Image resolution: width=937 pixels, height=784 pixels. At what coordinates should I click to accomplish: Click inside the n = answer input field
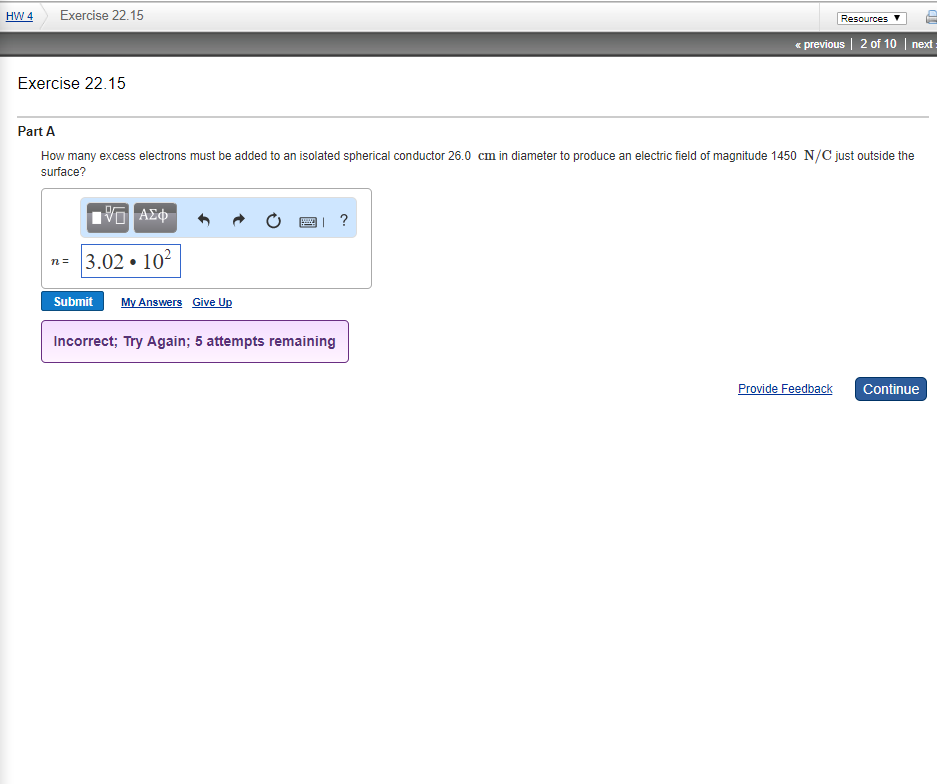click(130, 261)
